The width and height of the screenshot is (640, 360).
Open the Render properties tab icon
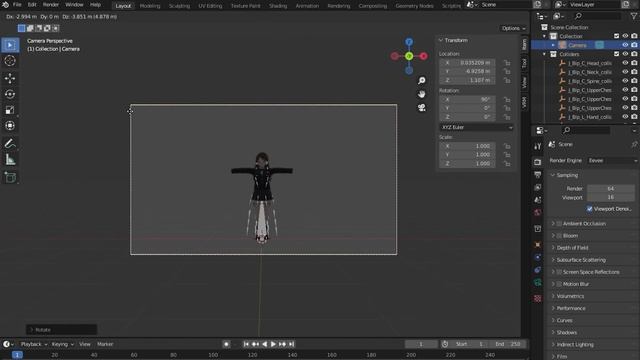tap(538, 162)
